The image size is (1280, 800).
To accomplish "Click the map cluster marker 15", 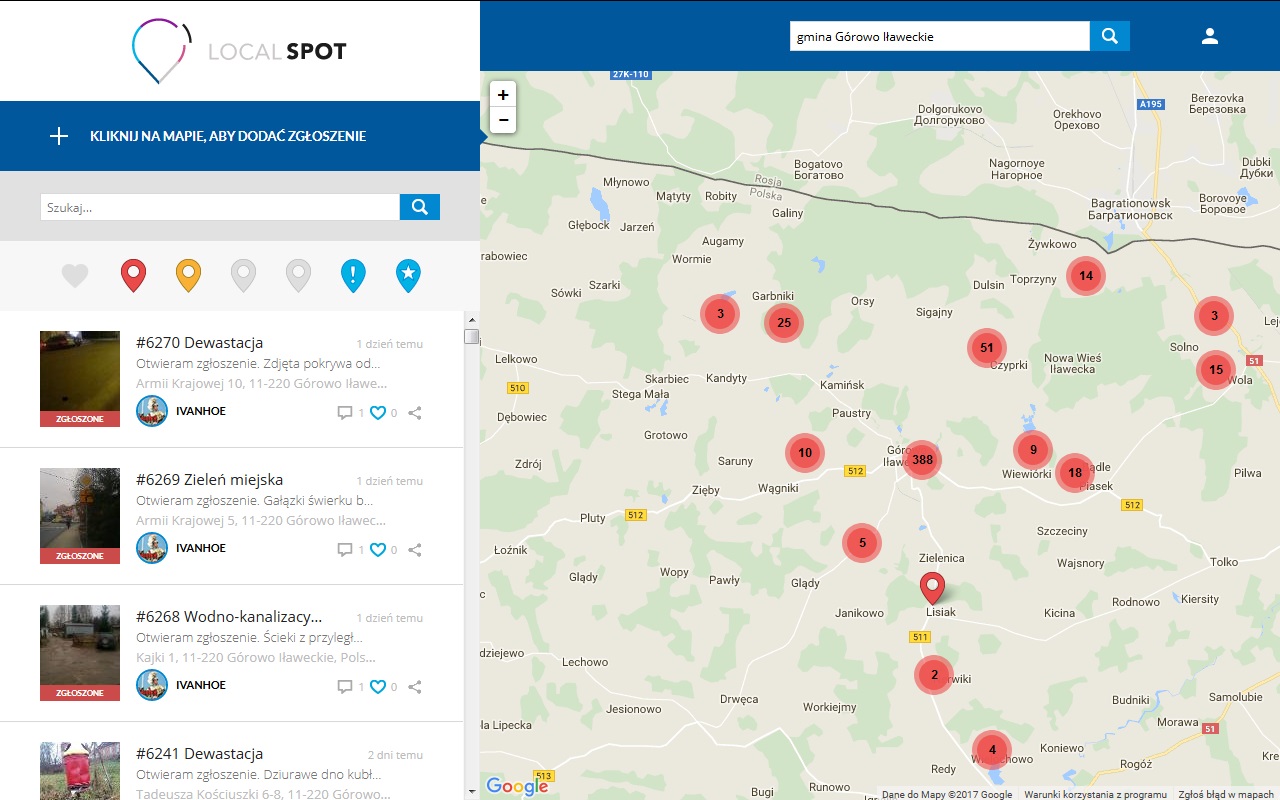I will 1216,370.
